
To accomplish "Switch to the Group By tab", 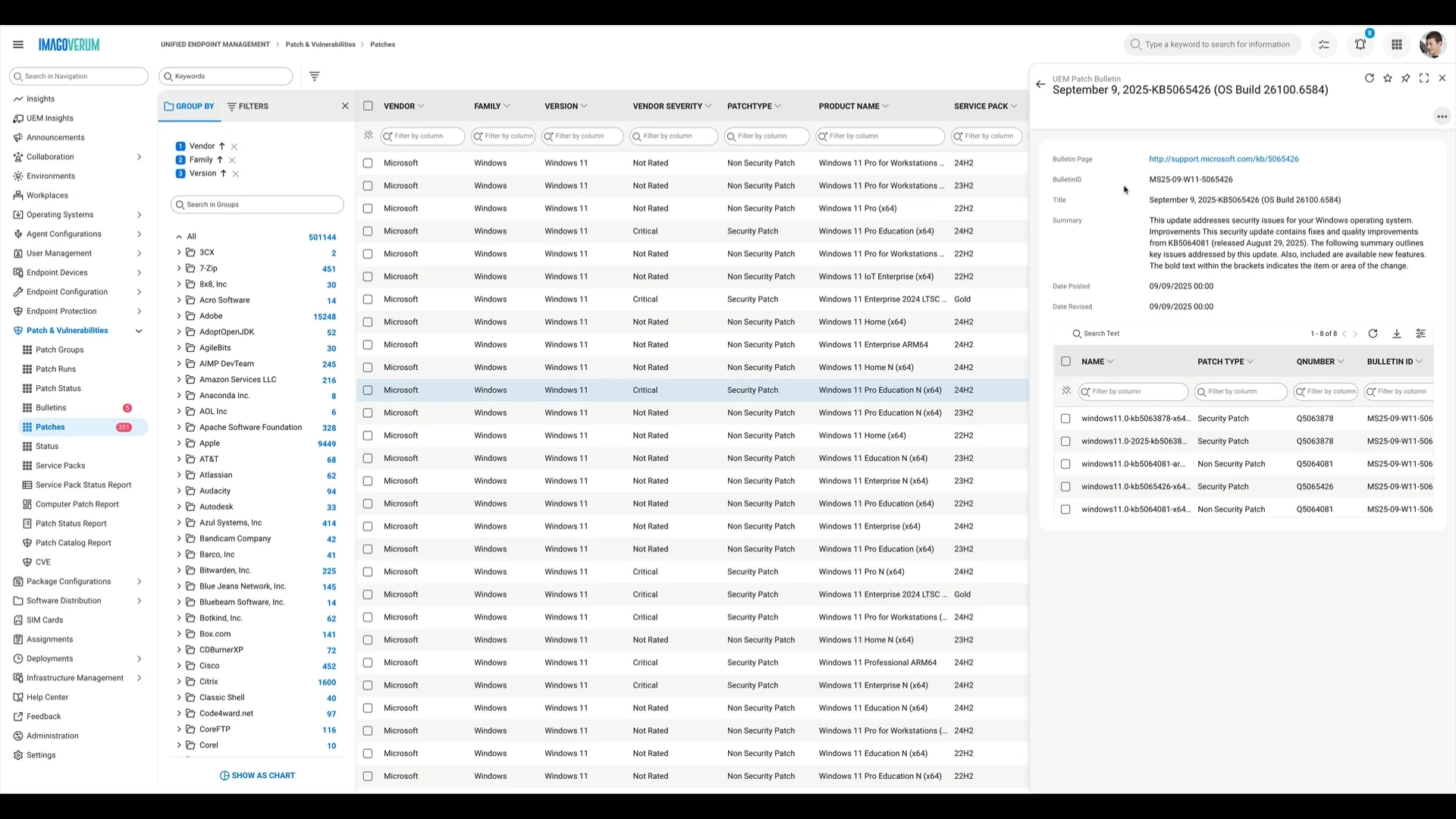I will 190,106.
